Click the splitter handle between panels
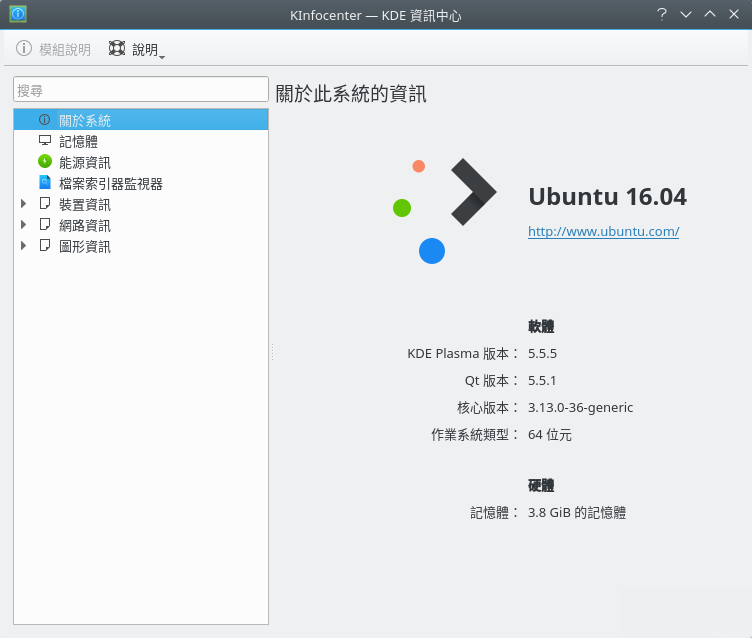This screenshot has width=752, height=638. [x=272, y=352]
